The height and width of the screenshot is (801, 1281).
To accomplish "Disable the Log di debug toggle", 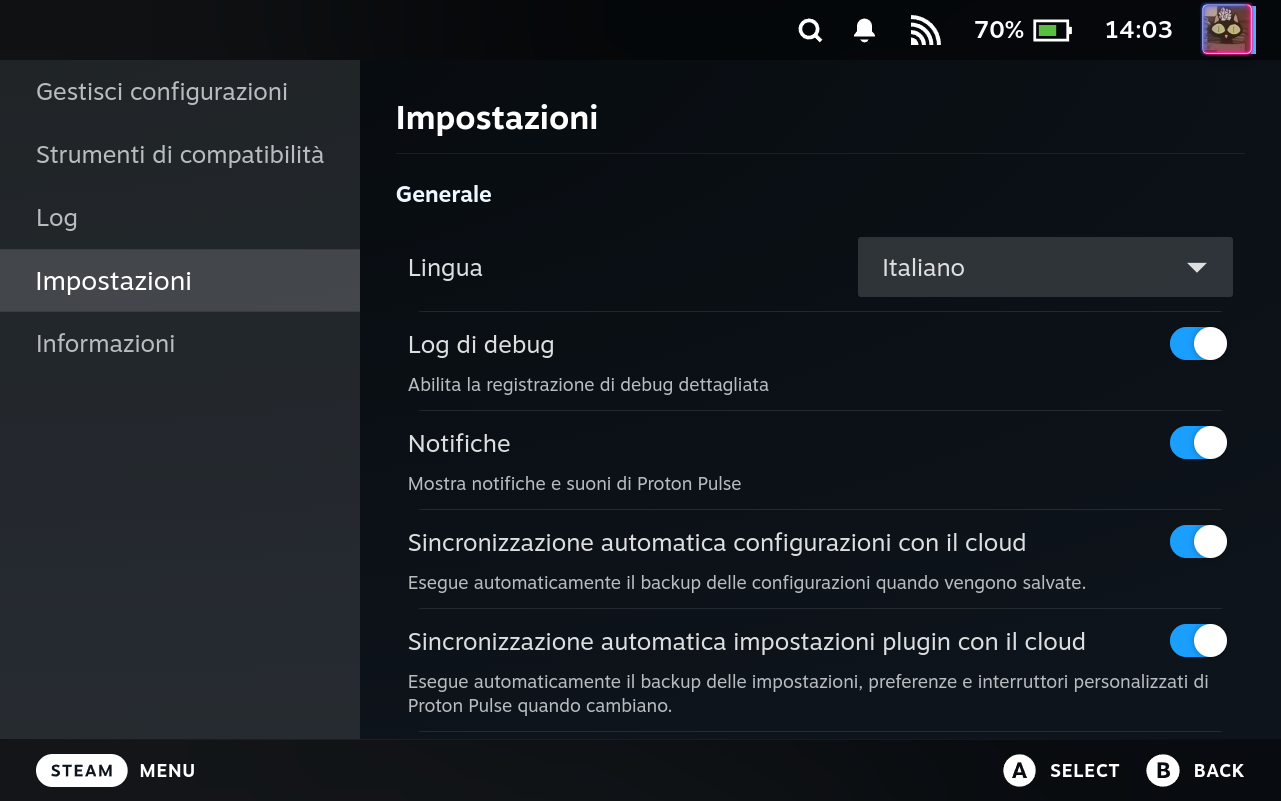I will coord(1198,344).
